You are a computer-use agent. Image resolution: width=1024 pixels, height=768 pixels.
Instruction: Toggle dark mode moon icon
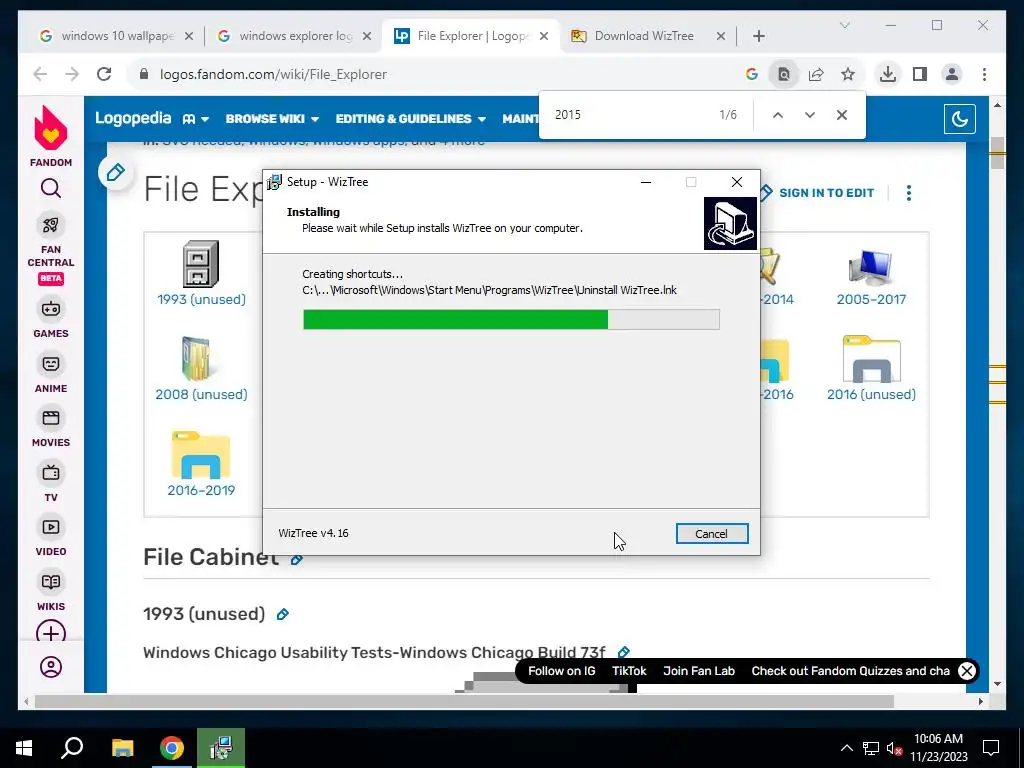click(x=959, y=119)
